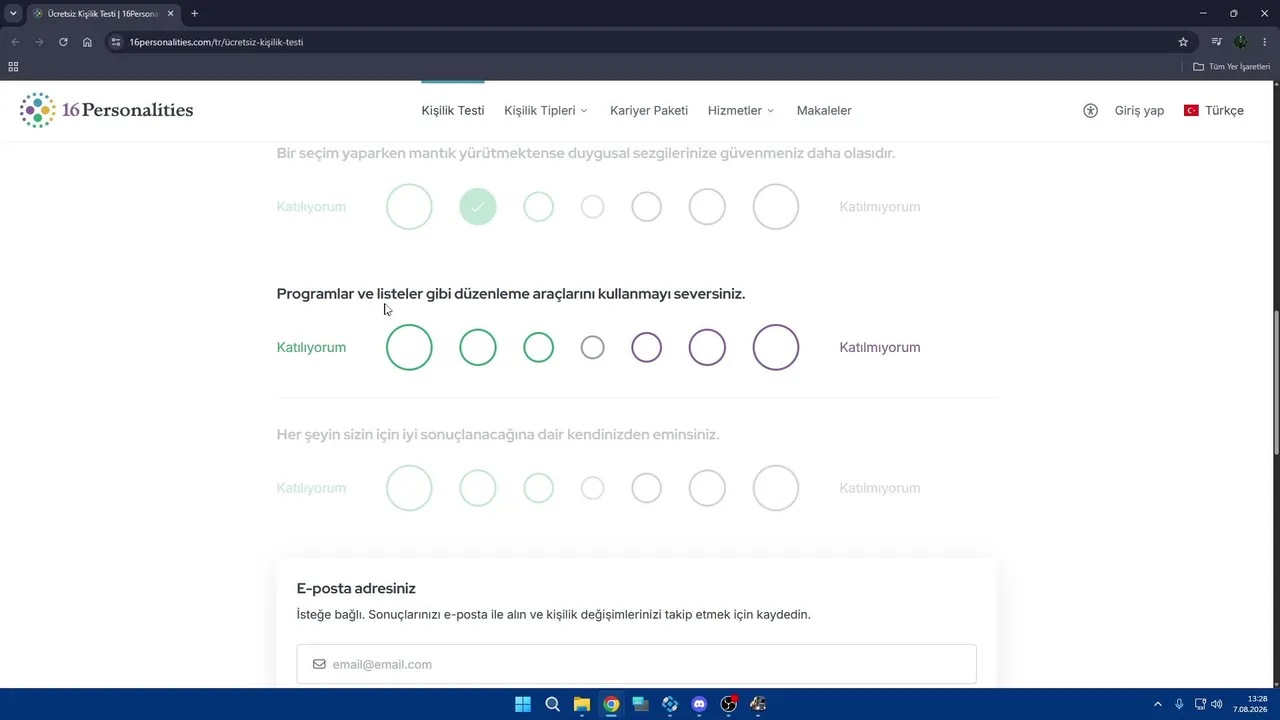Open volume control in system tray
This screenshot has width=1280, height=720.
point(1217,704)
